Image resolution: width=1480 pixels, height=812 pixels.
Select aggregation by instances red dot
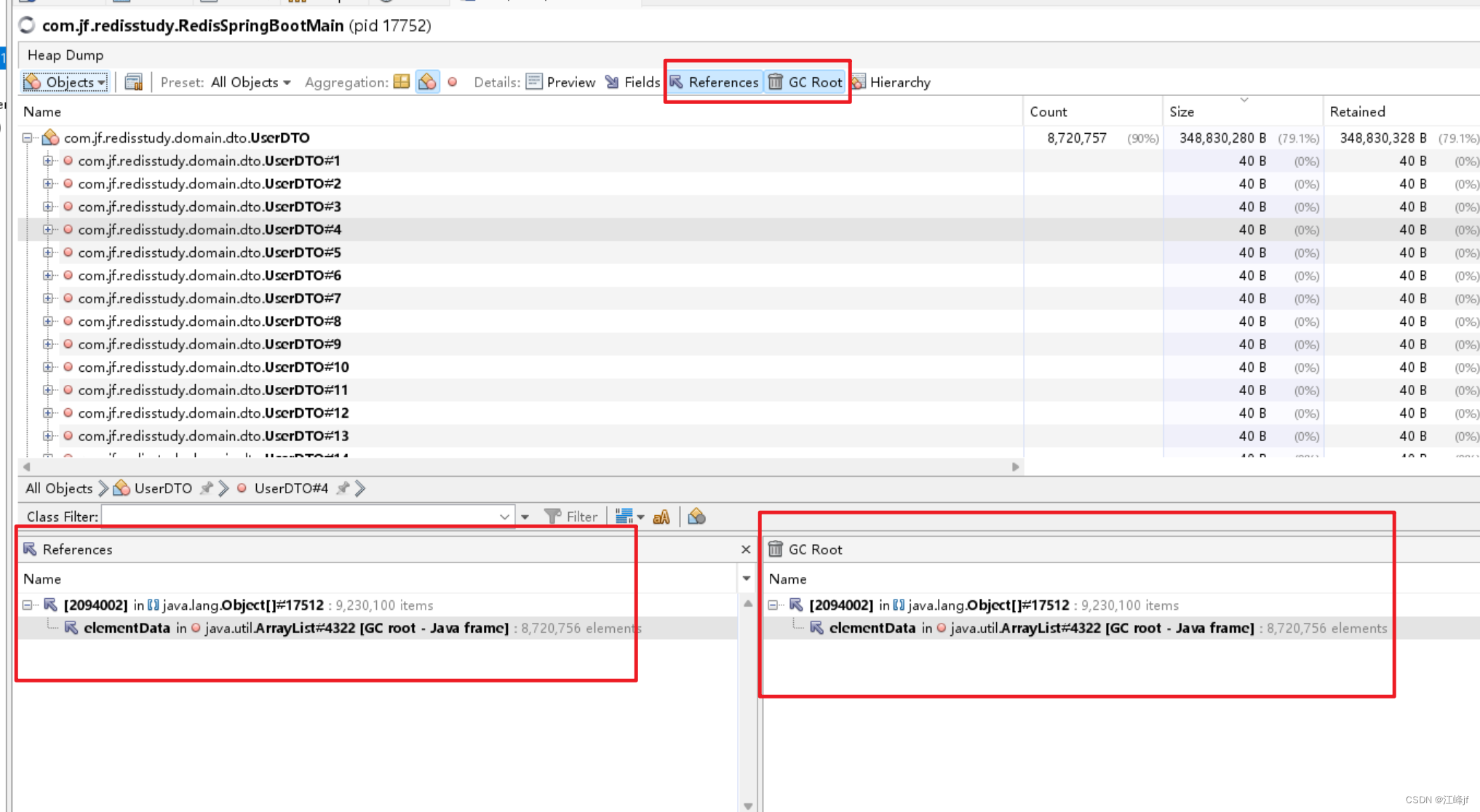coord(453,82)
